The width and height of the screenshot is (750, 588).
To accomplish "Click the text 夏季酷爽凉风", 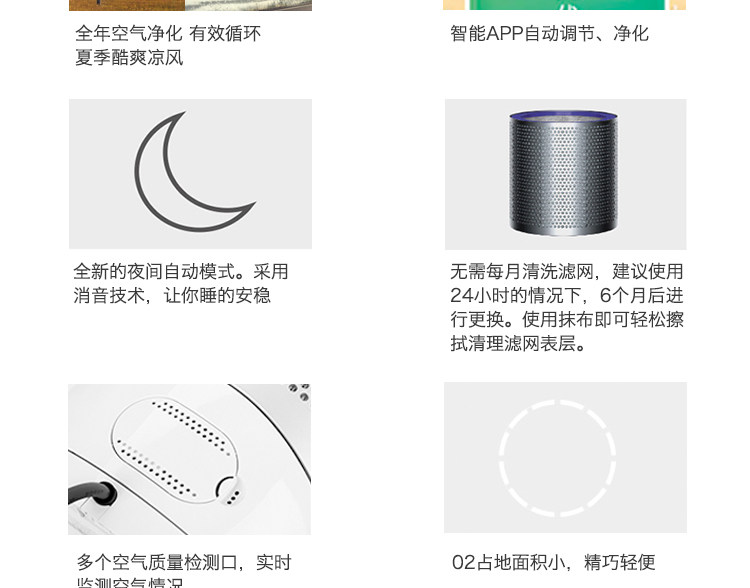I will (129, 58).
